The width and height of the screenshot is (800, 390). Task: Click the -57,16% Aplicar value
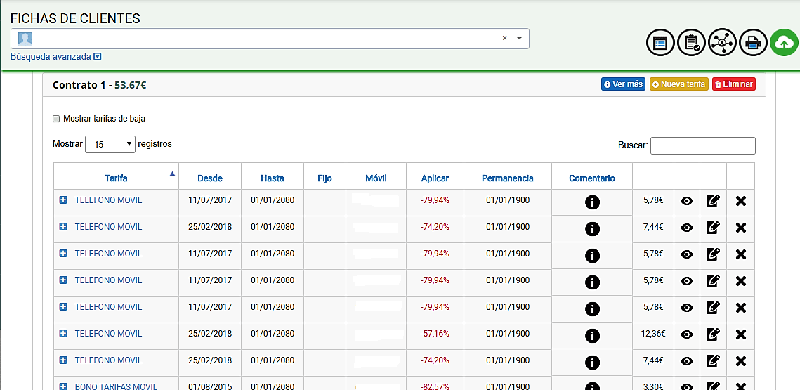436,334
